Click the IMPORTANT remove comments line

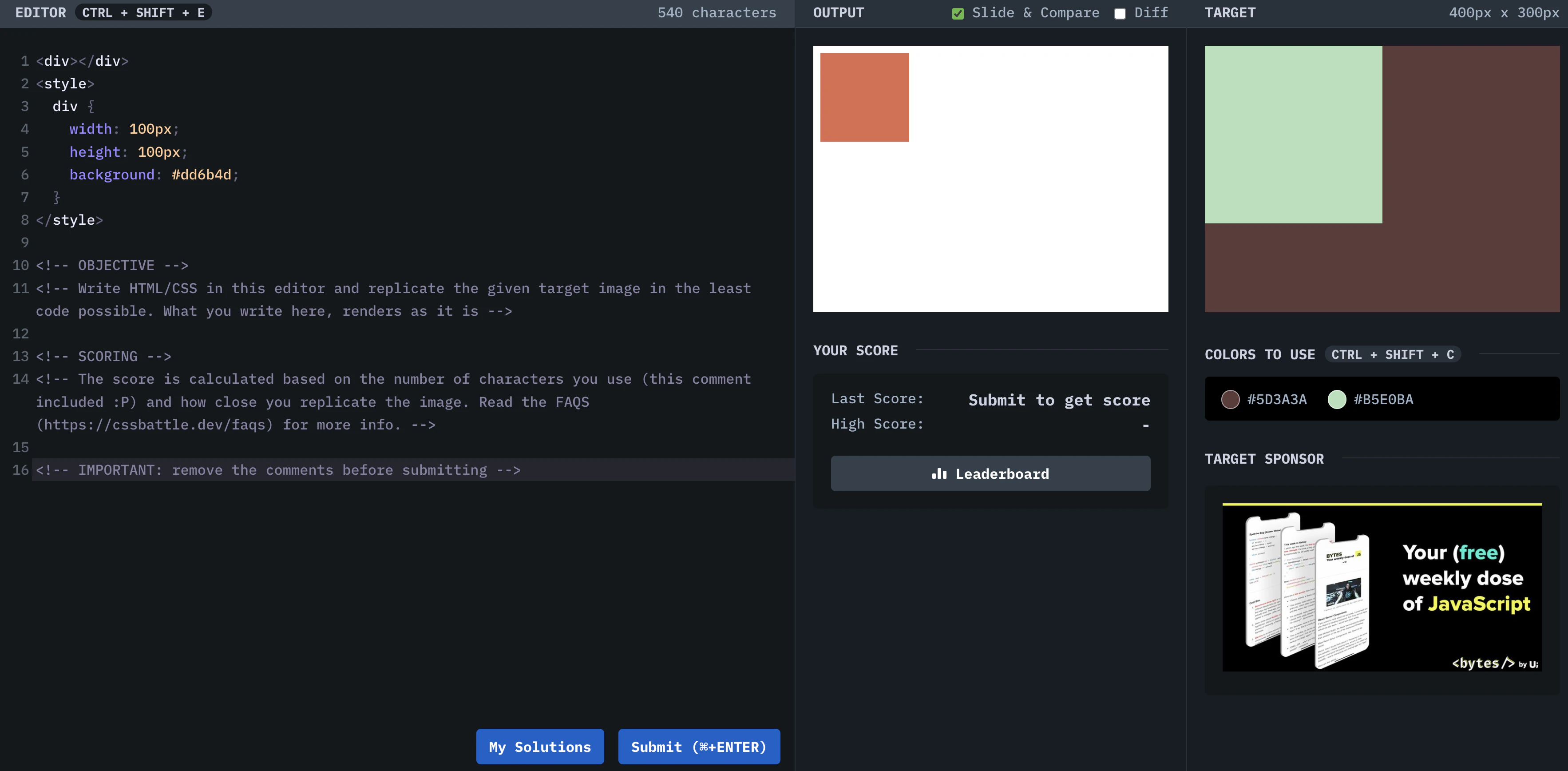[x=278, y=470]
